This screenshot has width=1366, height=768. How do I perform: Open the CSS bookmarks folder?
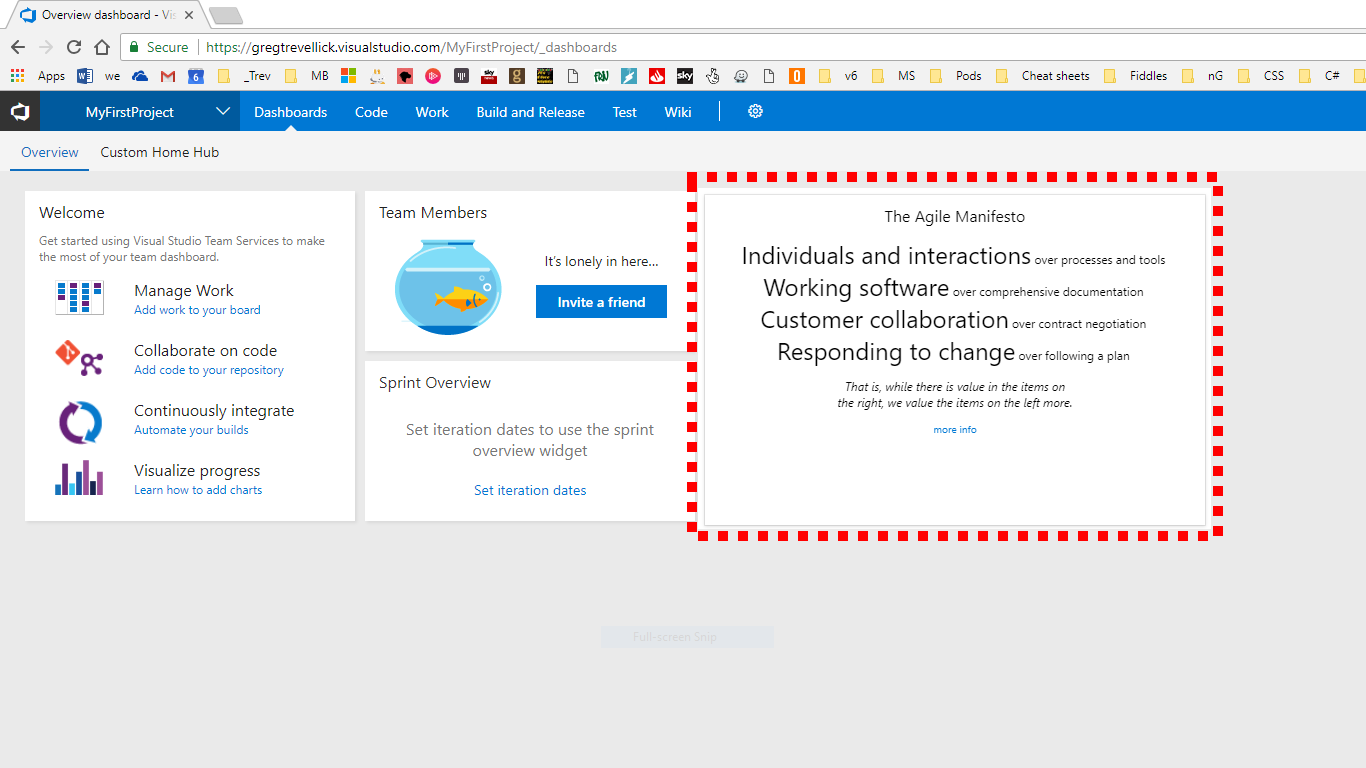[1260, 75]
